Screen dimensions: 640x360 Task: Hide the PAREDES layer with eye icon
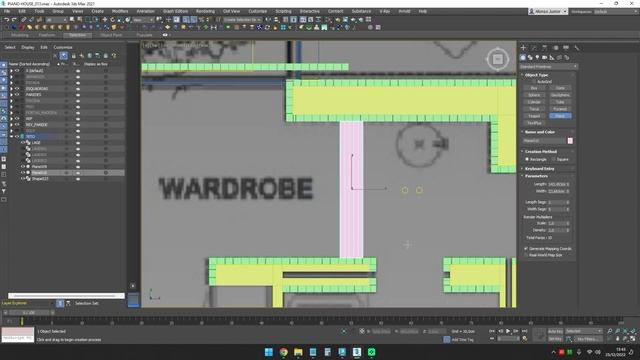pos(17,95)
